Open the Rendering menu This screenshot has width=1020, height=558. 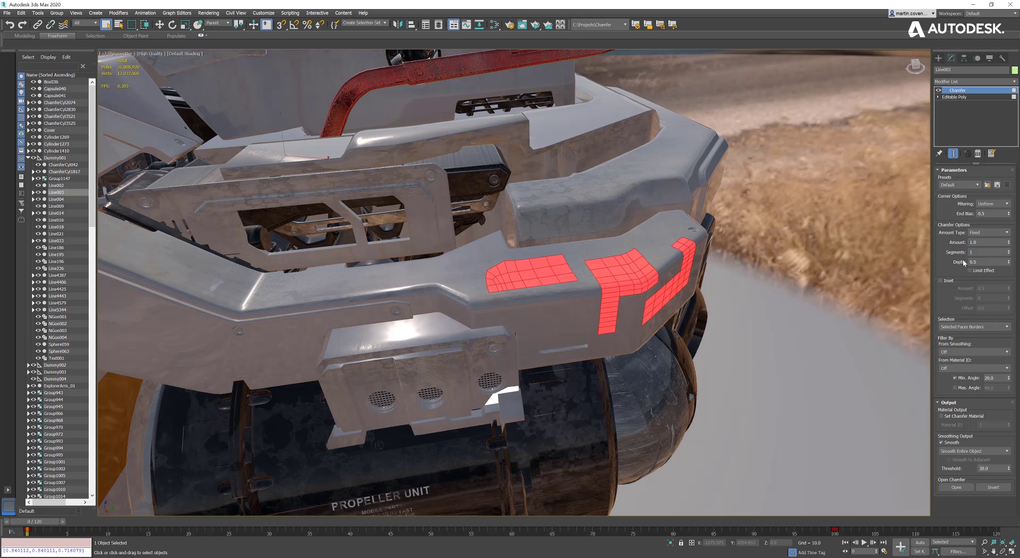tap(208, 13)
